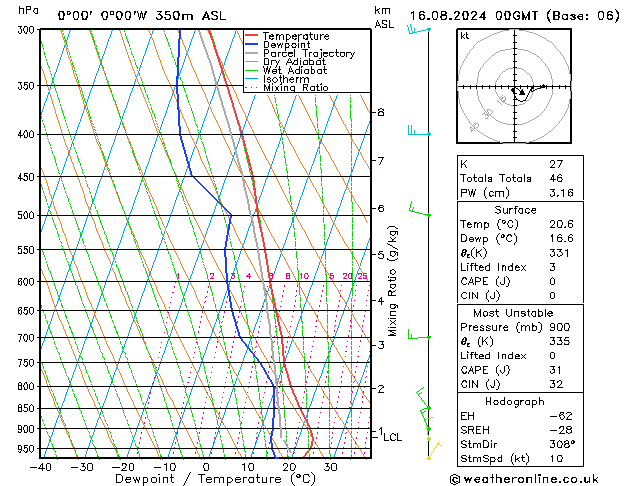The image size is (629, 486).
Task: Click the StmSpd (kt) value '10'
Action: pyautogui.click(x=556, y=458)
